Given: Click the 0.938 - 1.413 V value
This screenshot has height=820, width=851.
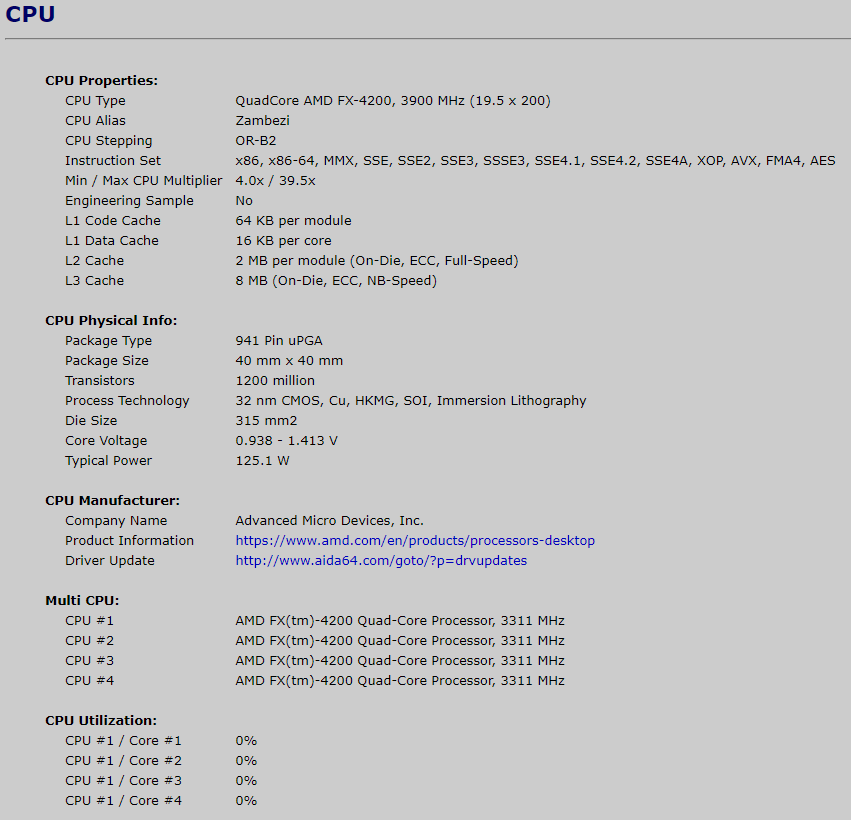Looking at the screenshot, I should pyautogui.click(x=287, y=441).
